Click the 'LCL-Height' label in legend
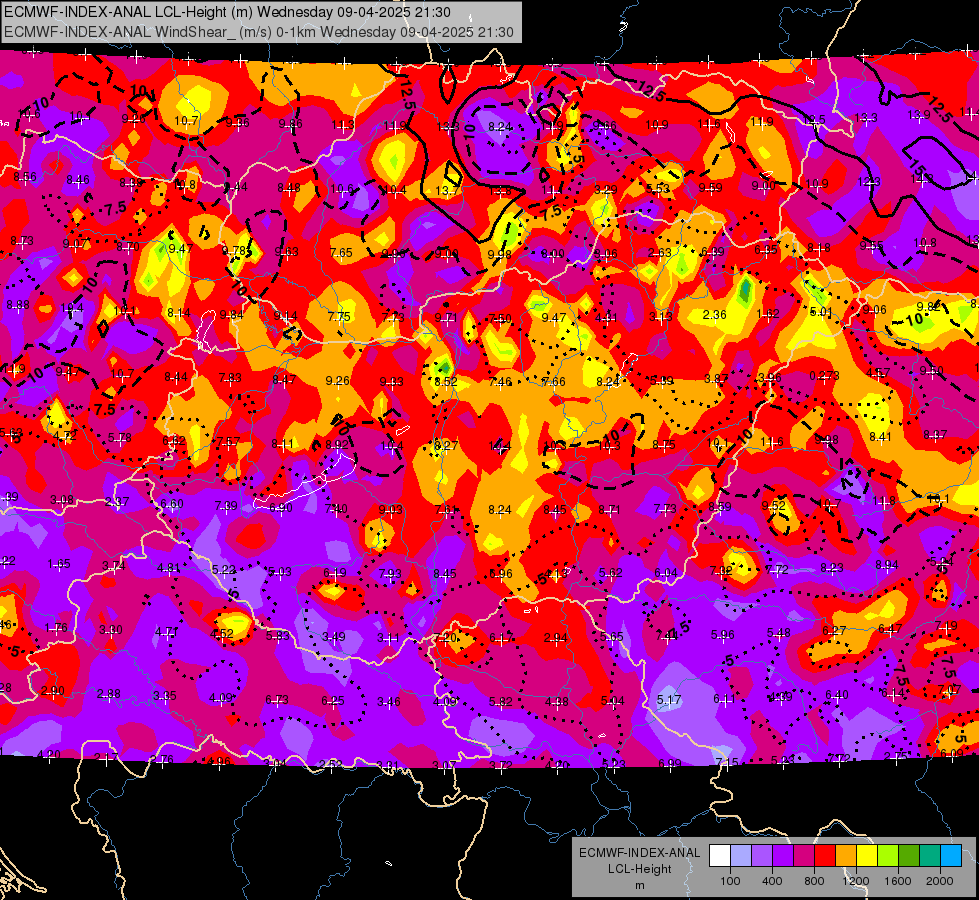 tap(639, 869)
